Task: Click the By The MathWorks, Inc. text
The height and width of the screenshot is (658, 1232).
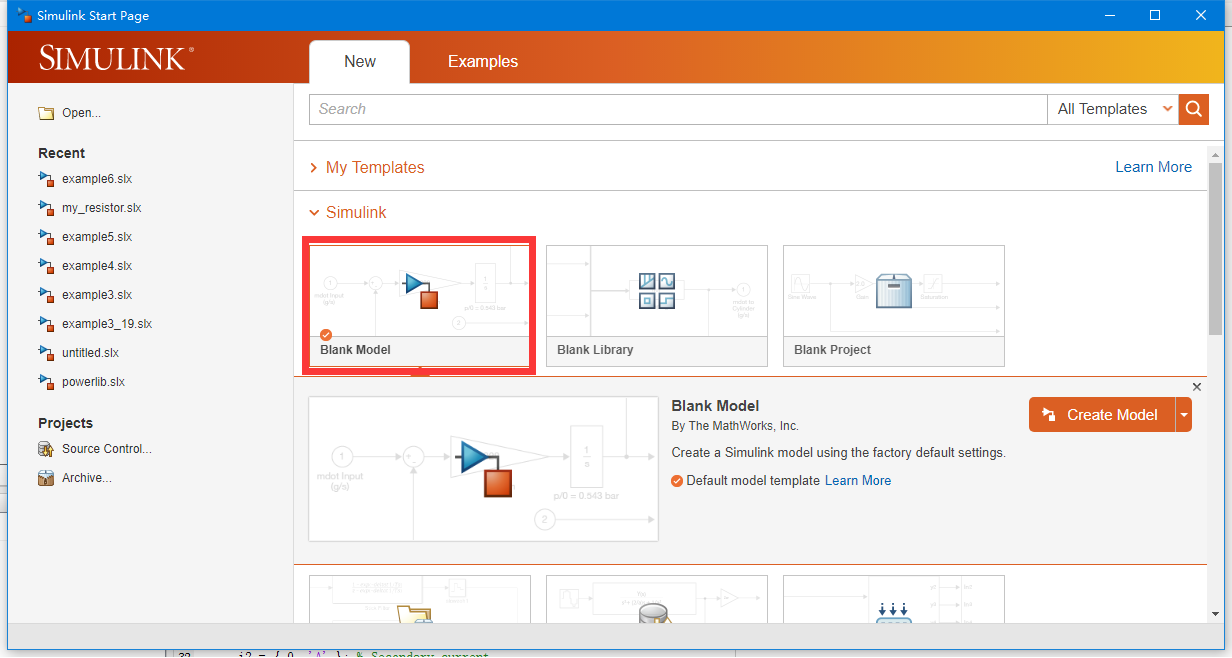Action: tap(735, 426)
